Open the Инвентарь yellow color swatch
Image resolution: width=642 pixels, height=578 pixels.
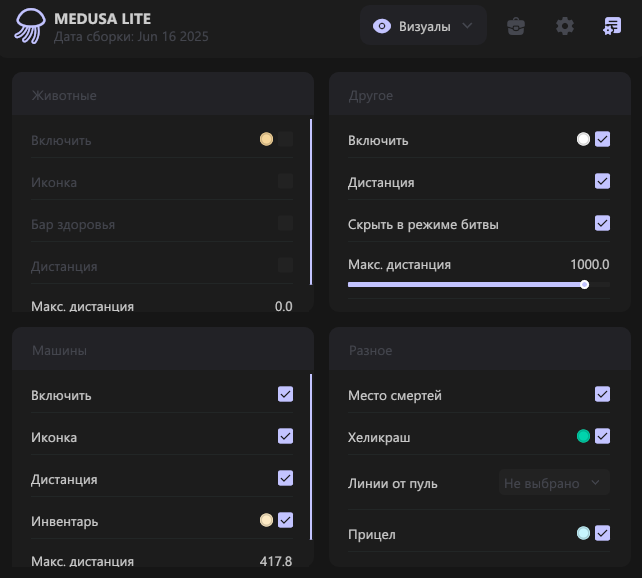pos(266,520)
